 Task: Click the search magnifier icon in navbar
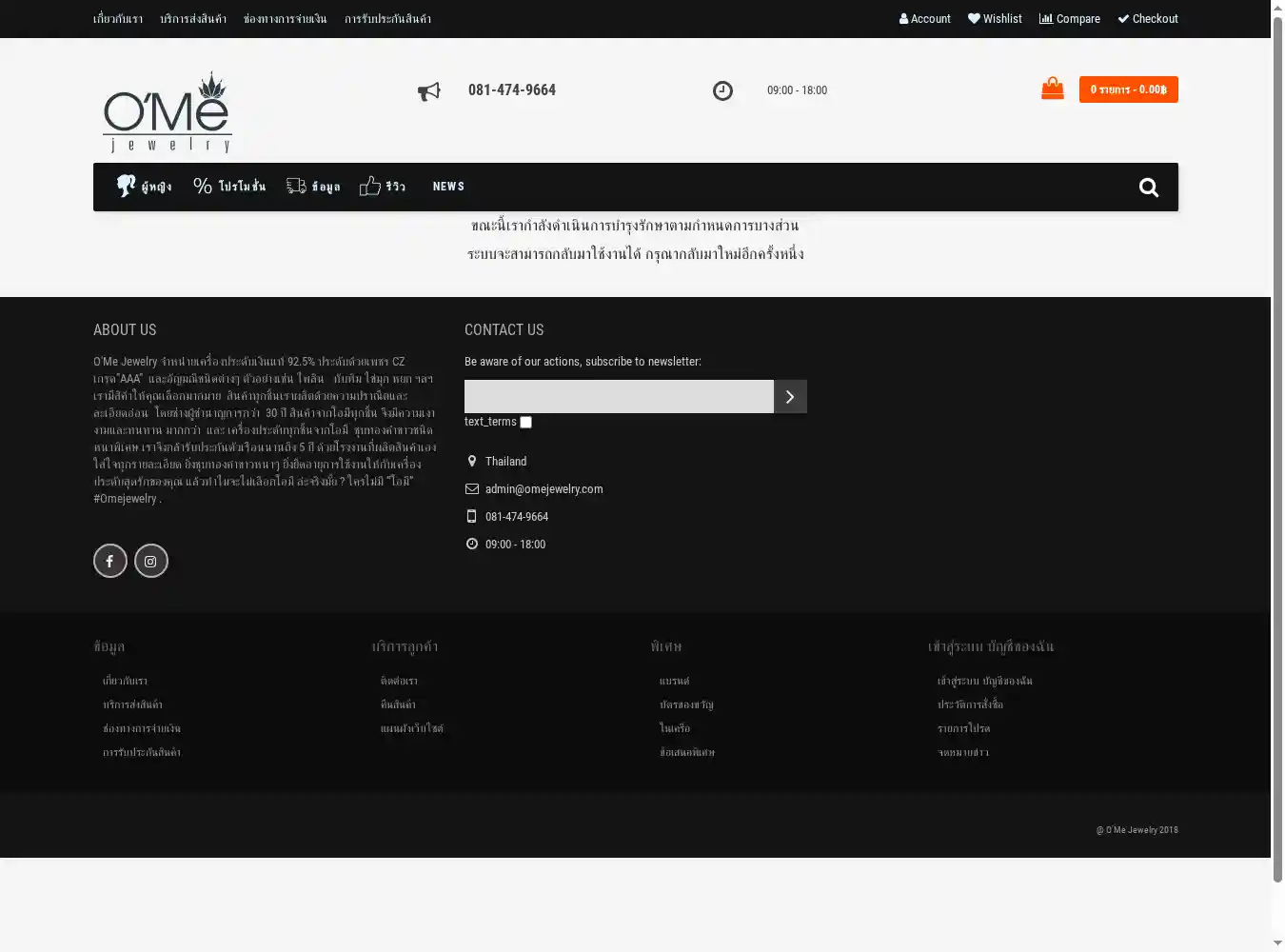tap(1148, 188)
